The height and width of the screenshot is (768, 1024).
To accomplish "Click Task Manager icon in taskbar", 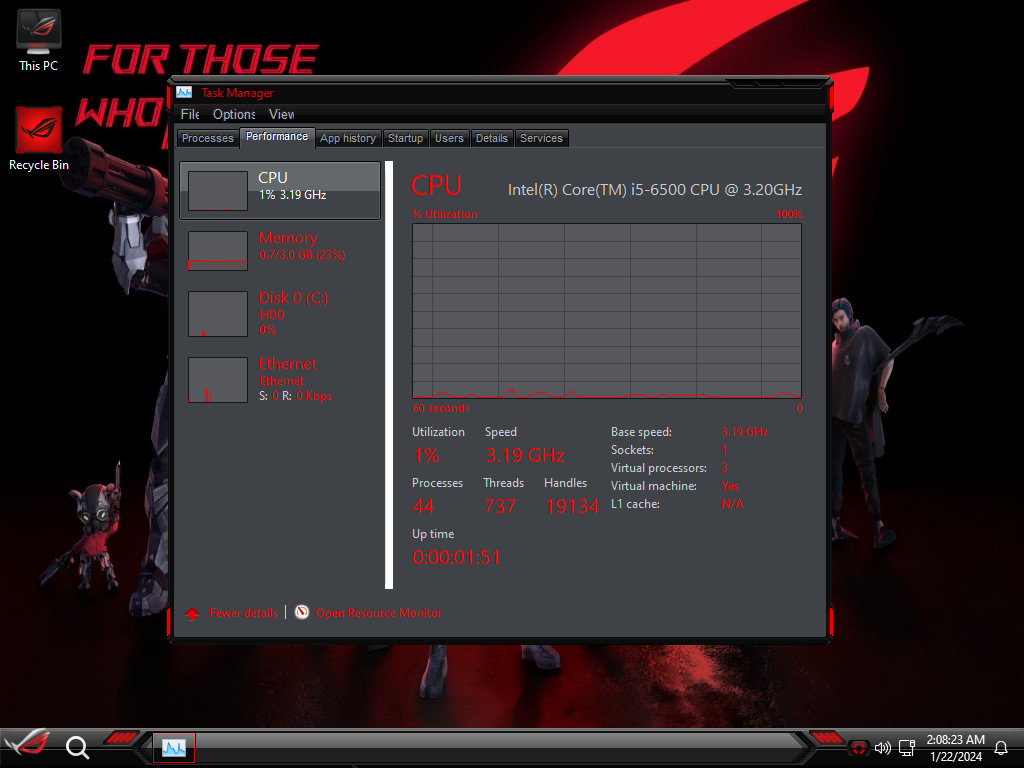I will coord(174,747).
